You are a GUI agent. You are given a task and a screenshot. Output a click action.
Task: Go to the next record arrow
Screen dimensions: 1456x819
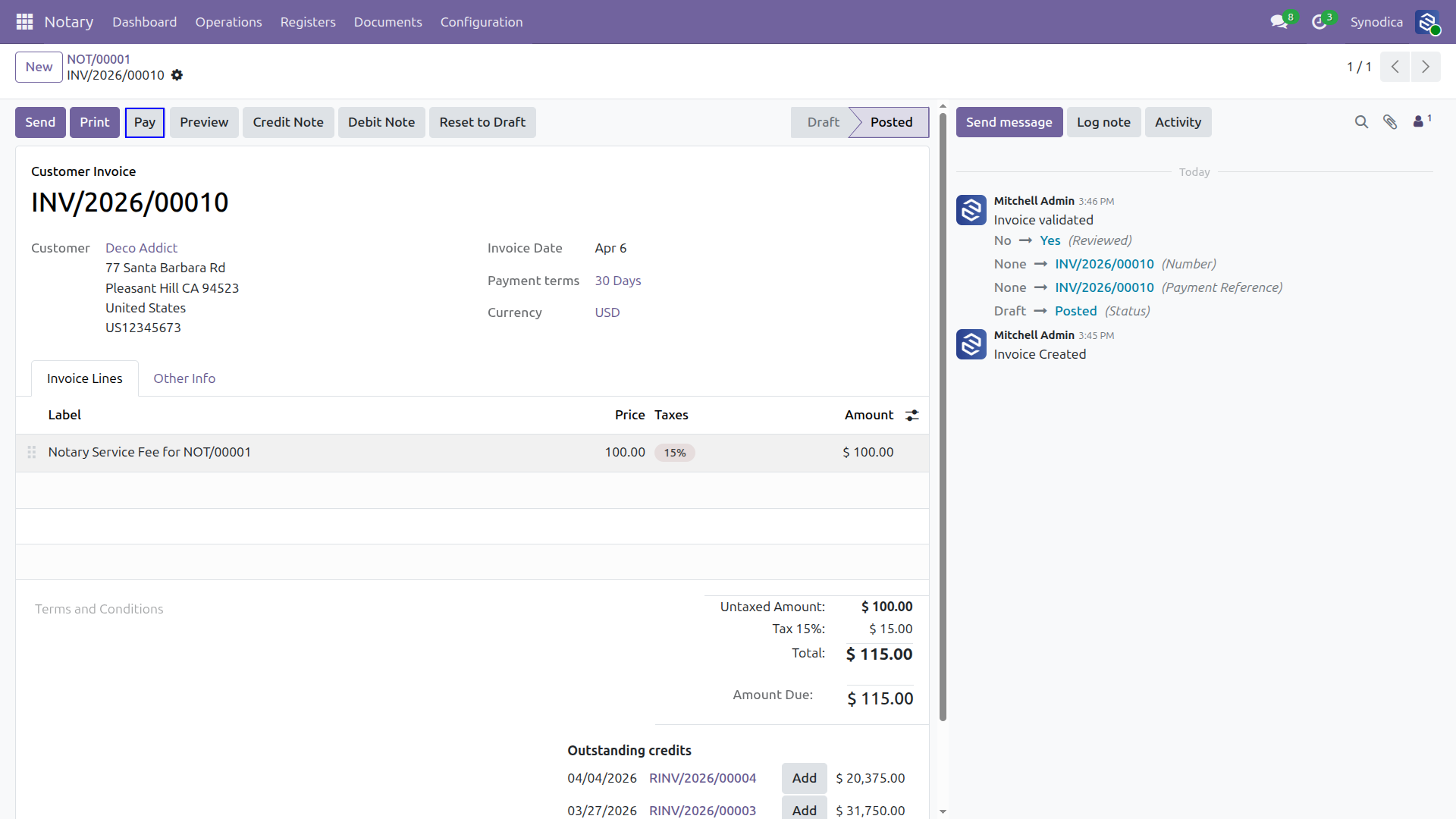[x=1426, y=67]
